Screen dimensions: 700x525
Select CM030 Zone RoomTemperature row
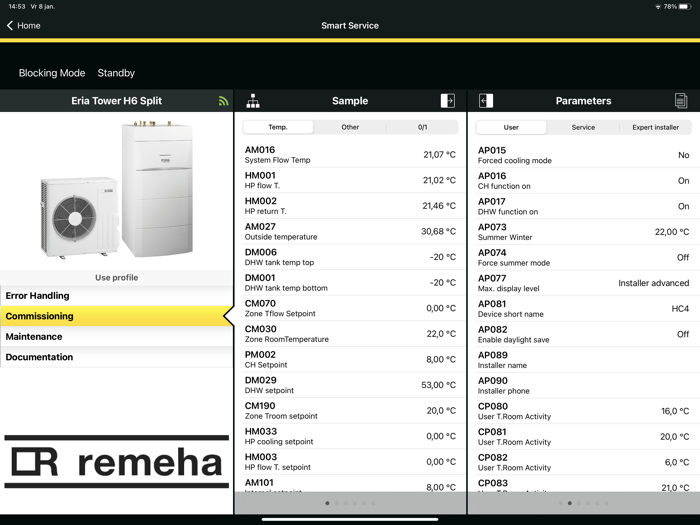click(350, 333)
